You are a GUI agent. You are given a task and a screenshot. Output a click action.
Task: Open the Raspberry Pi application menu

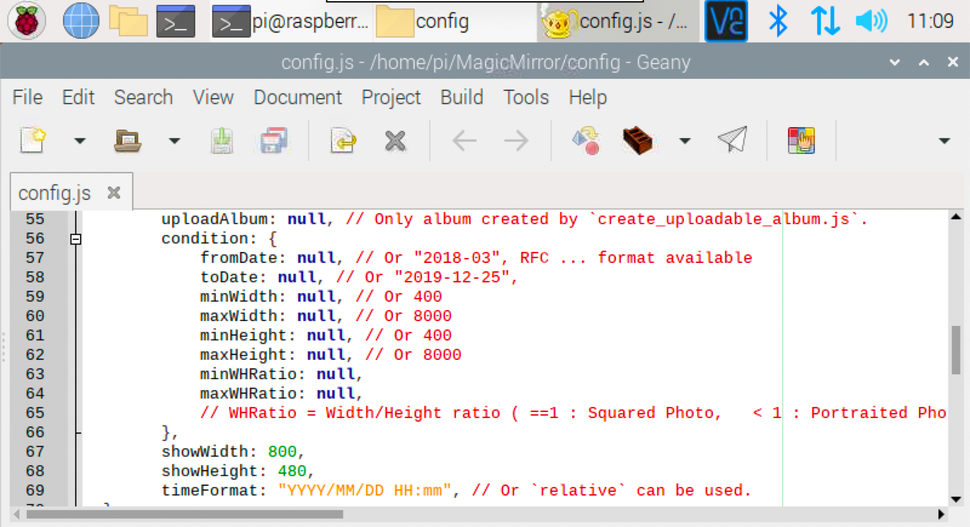tap(25, 20)
